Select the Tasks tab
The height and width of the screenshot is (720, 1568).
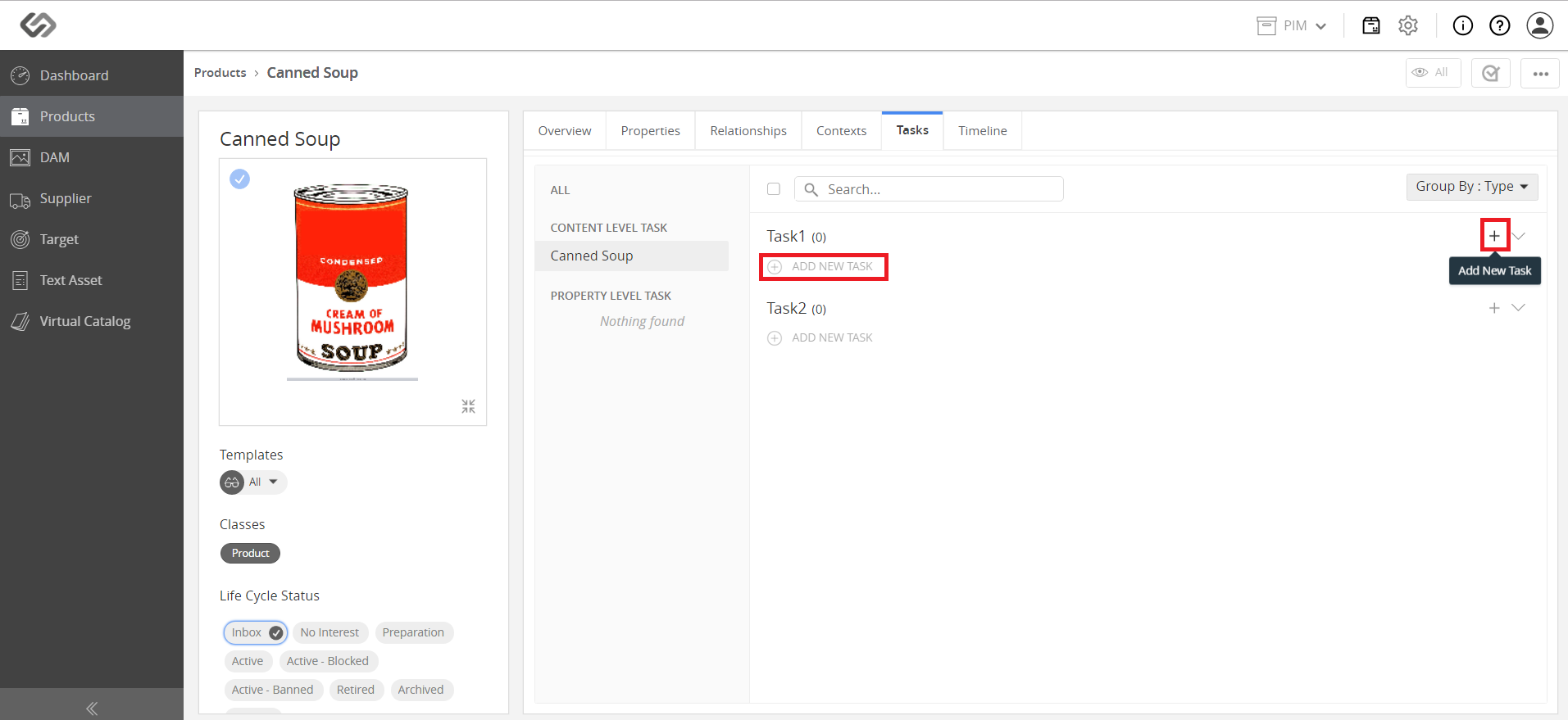pyautogui.click(x=912, y=130)
